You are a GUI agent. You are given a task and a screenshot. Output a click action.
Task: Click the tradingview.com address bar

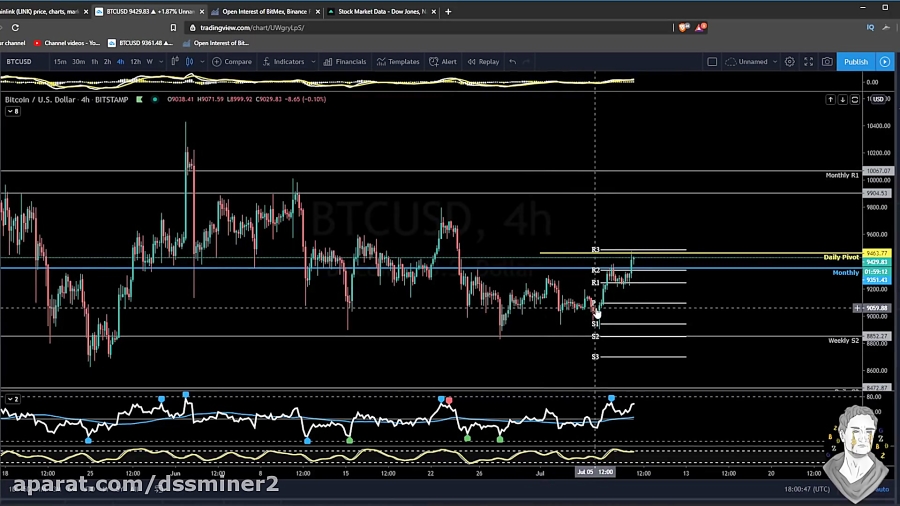pos(428,28)
